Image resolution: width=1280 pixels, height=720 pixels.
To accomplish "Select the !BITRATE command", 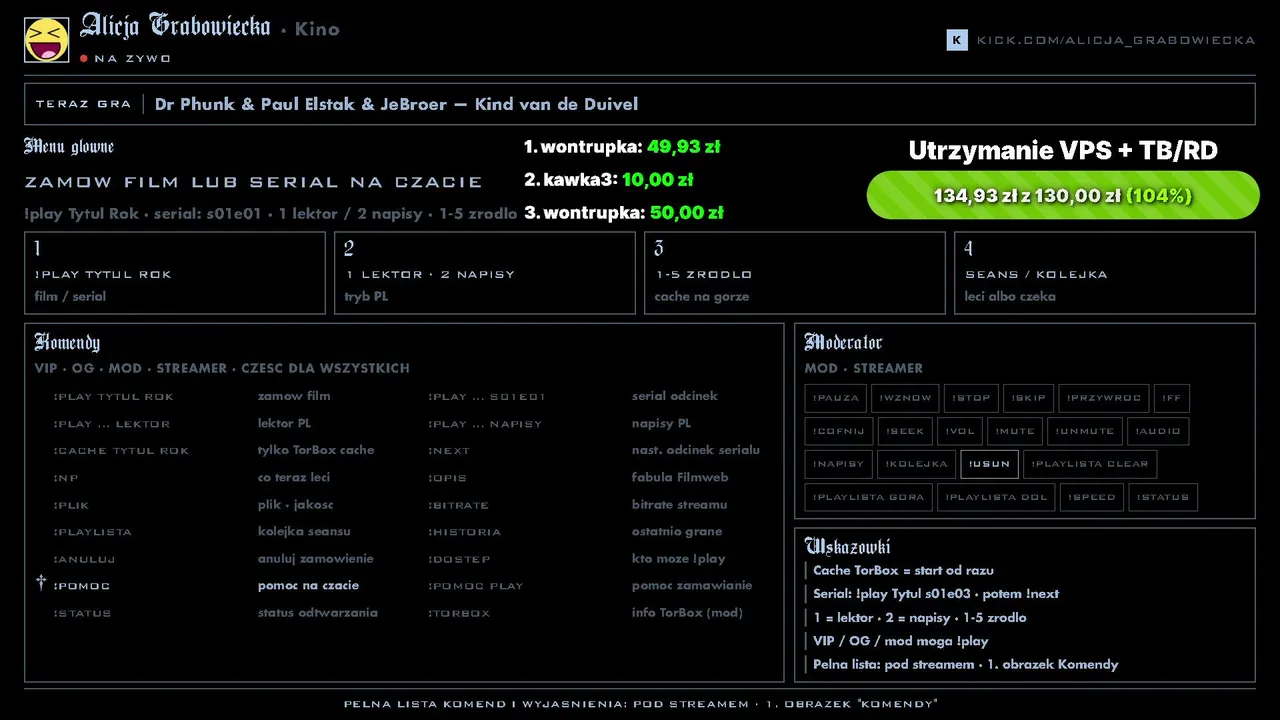I will 458,505.
